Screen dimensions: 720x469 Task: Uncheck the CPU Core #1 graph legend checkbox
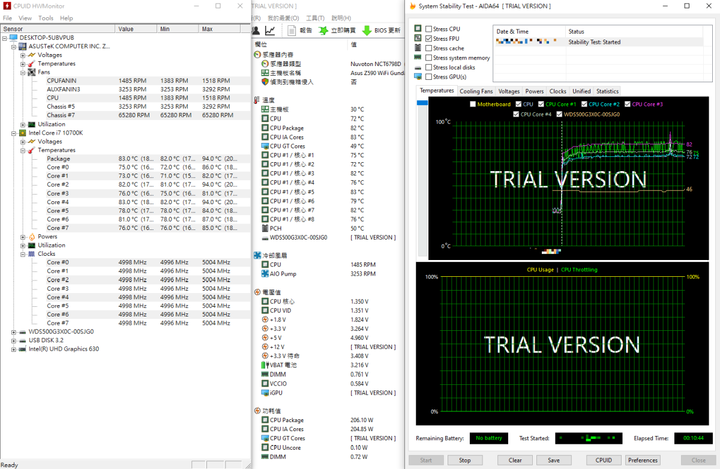(x=541, y=104)
